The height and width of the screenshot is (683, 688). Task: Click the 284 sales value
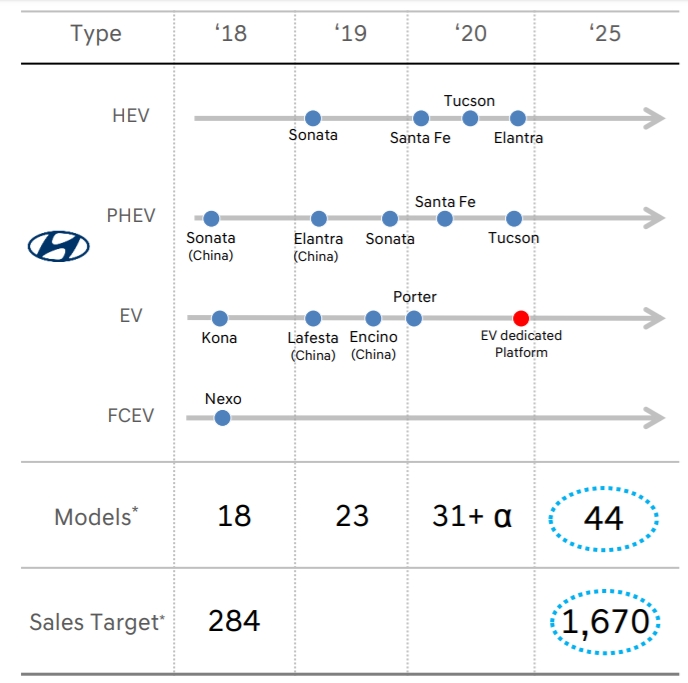234,621
